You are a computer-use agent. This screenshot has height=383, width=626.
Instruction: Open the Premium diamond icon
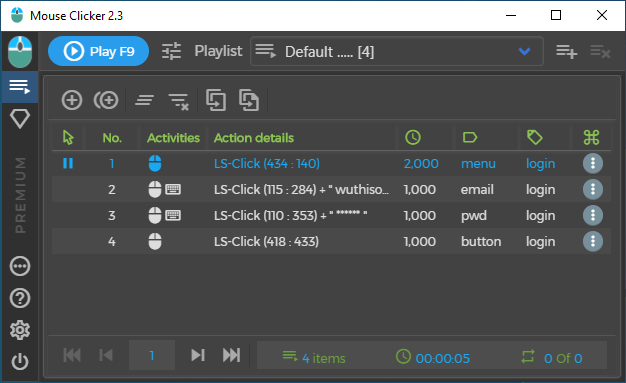[20, 119]
